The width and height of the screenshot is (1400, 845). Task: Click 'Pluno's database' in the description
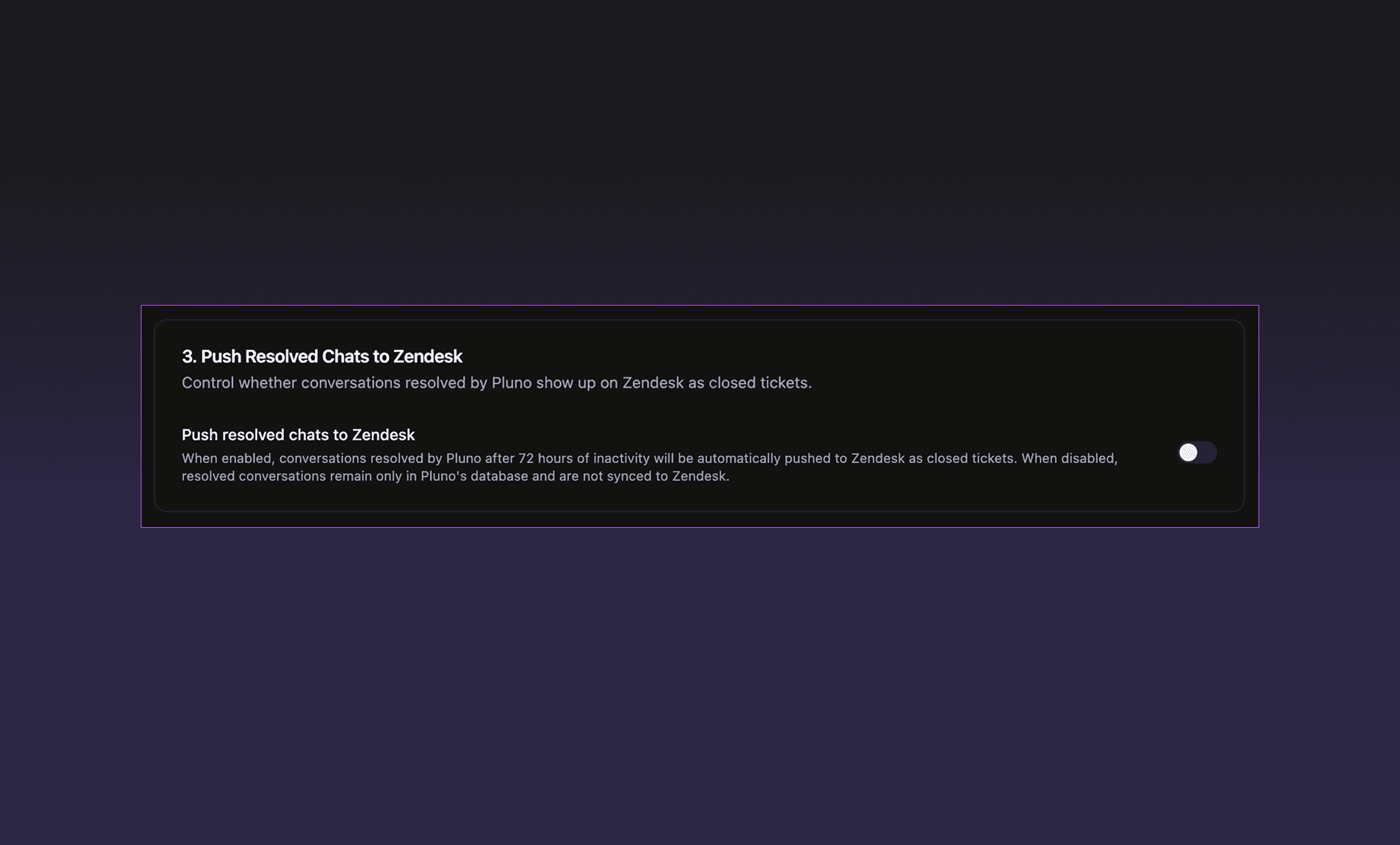coord(474,476)
